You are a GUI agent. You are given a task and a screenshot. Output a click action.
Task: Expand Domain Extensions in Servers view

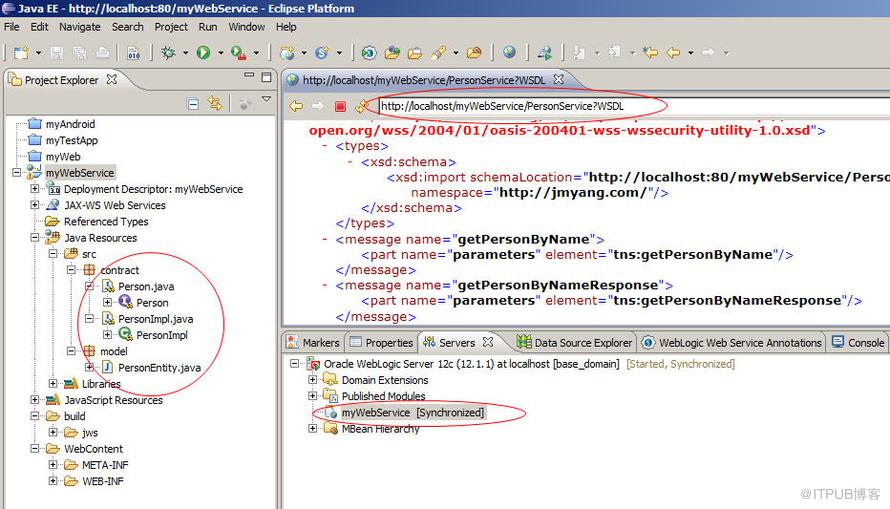click(313, 380)
